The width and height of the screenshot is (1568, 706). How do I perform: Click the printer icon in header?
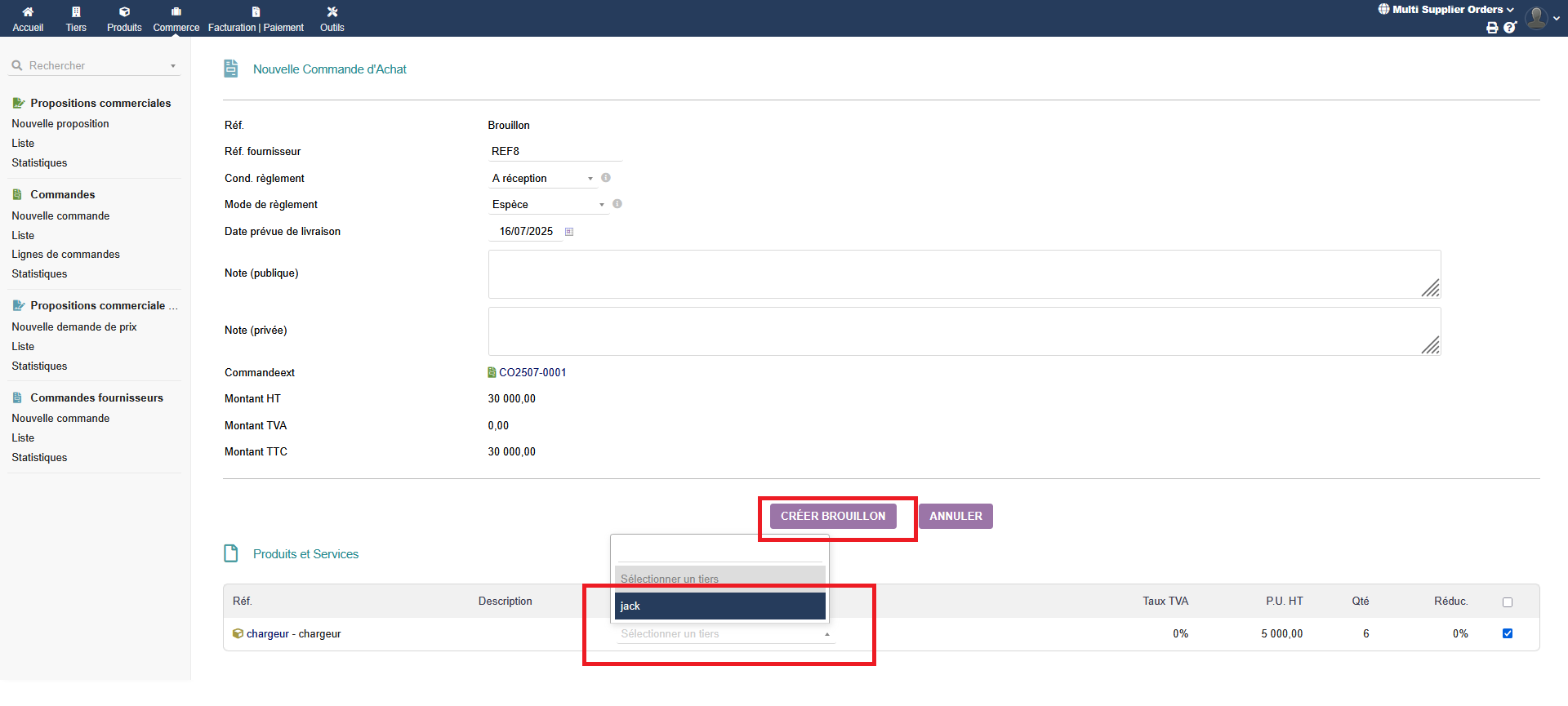click(1492, 28)
